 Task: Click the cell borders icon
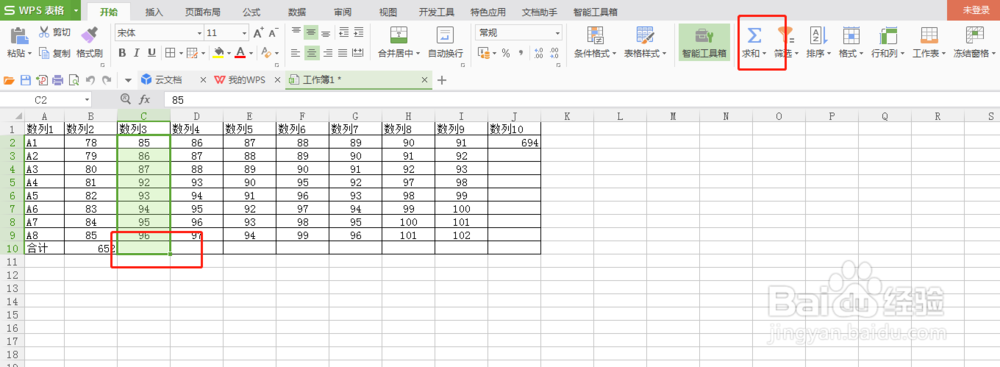[170, 53]
